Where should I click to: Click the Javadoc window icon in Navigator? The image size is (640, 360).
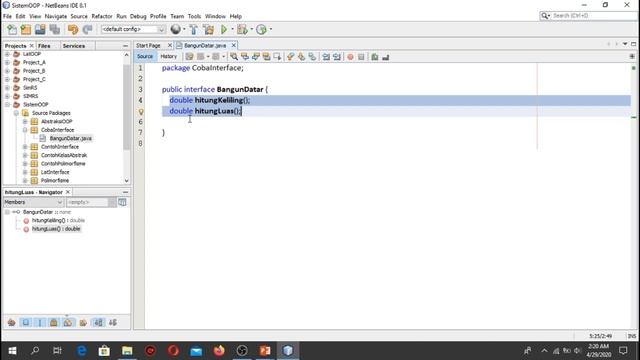pyautogui.click(x=122, y=202)
